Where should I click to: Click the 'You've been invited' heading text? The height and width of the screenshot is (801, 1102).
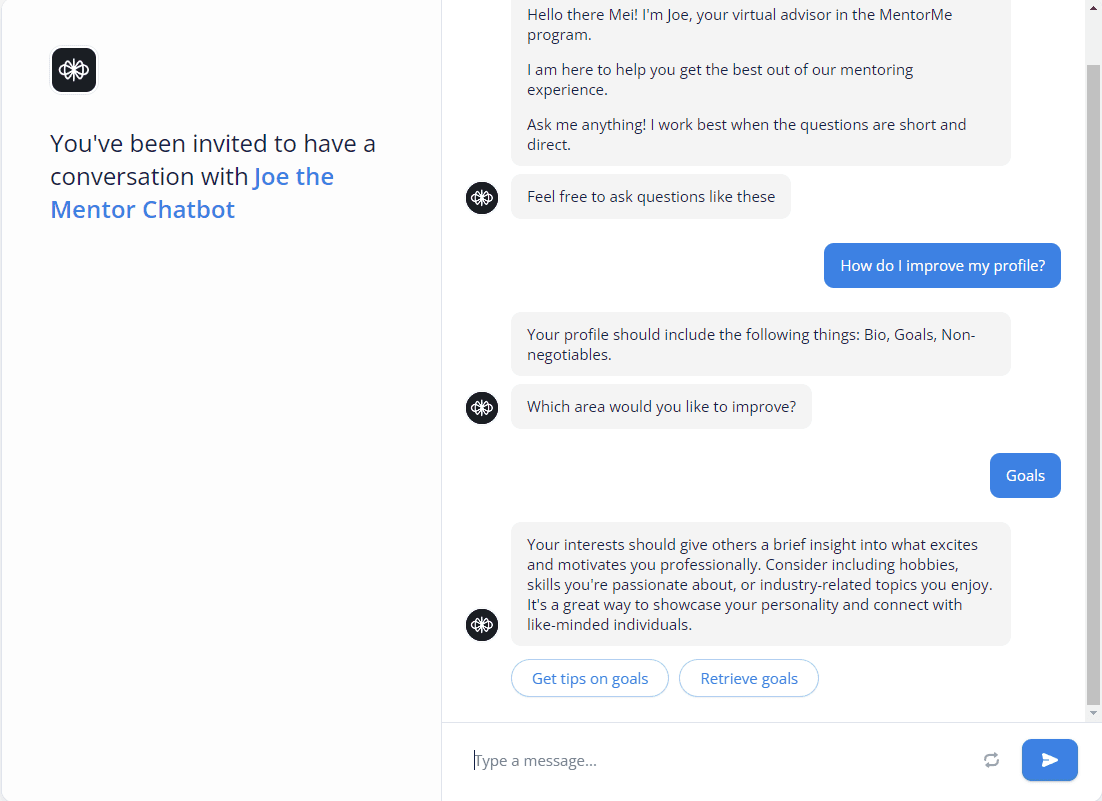(x=213, y=176)
